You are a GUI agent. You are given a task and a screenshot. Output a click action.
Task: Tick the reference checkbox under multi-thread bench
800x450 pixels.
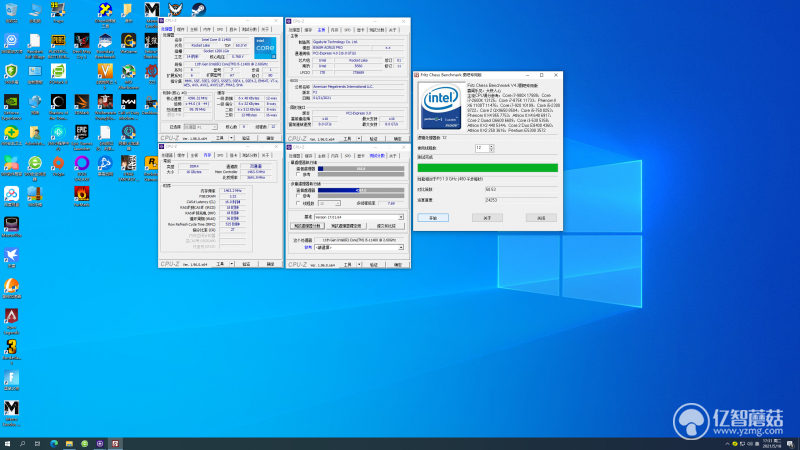coord(298,196)
